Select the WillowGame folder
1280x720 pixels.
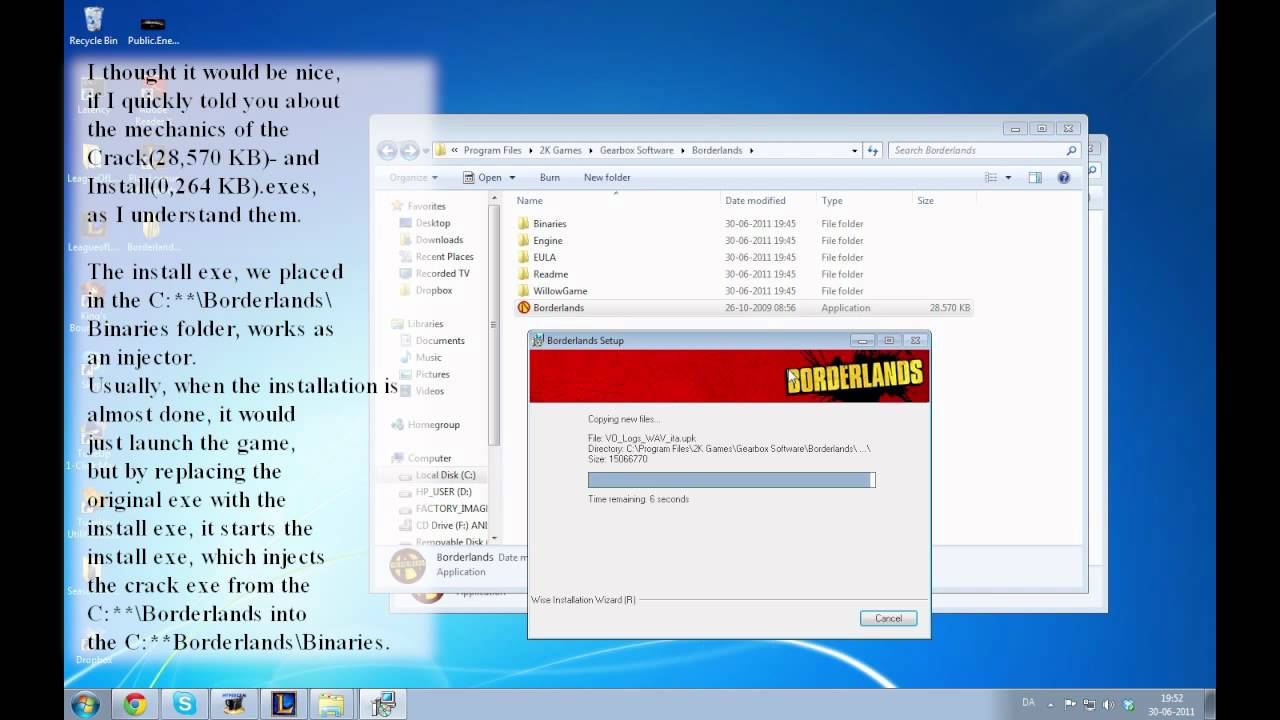click(552, 291)
